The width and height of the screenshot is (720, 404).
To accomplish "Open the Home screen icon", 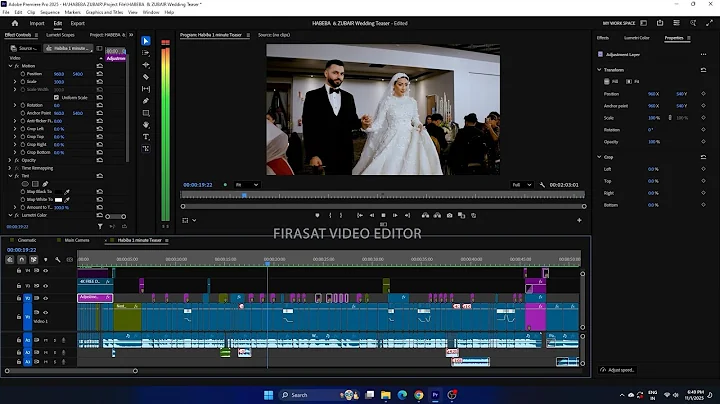I will point(15,23).
